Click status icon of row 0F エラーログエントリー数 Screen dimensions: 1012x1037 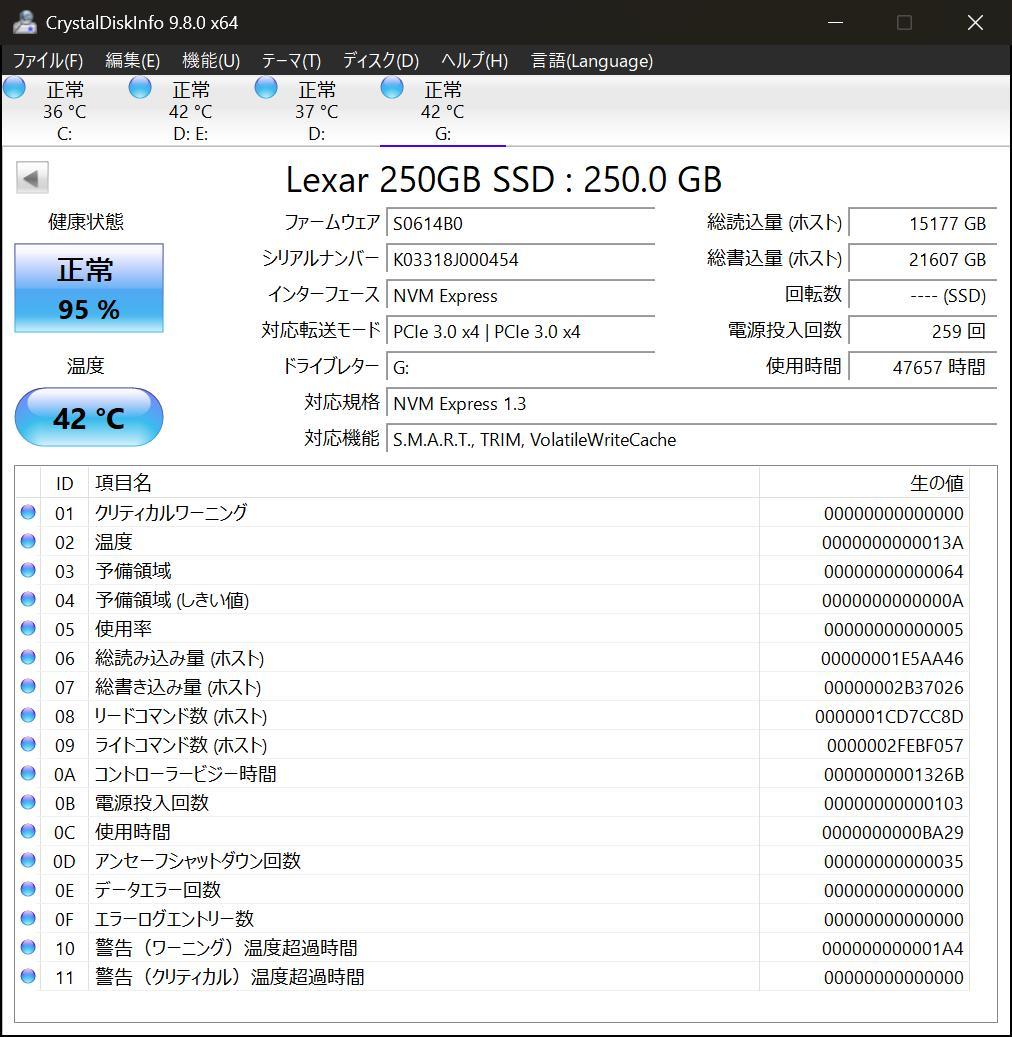tap(28, 919)
